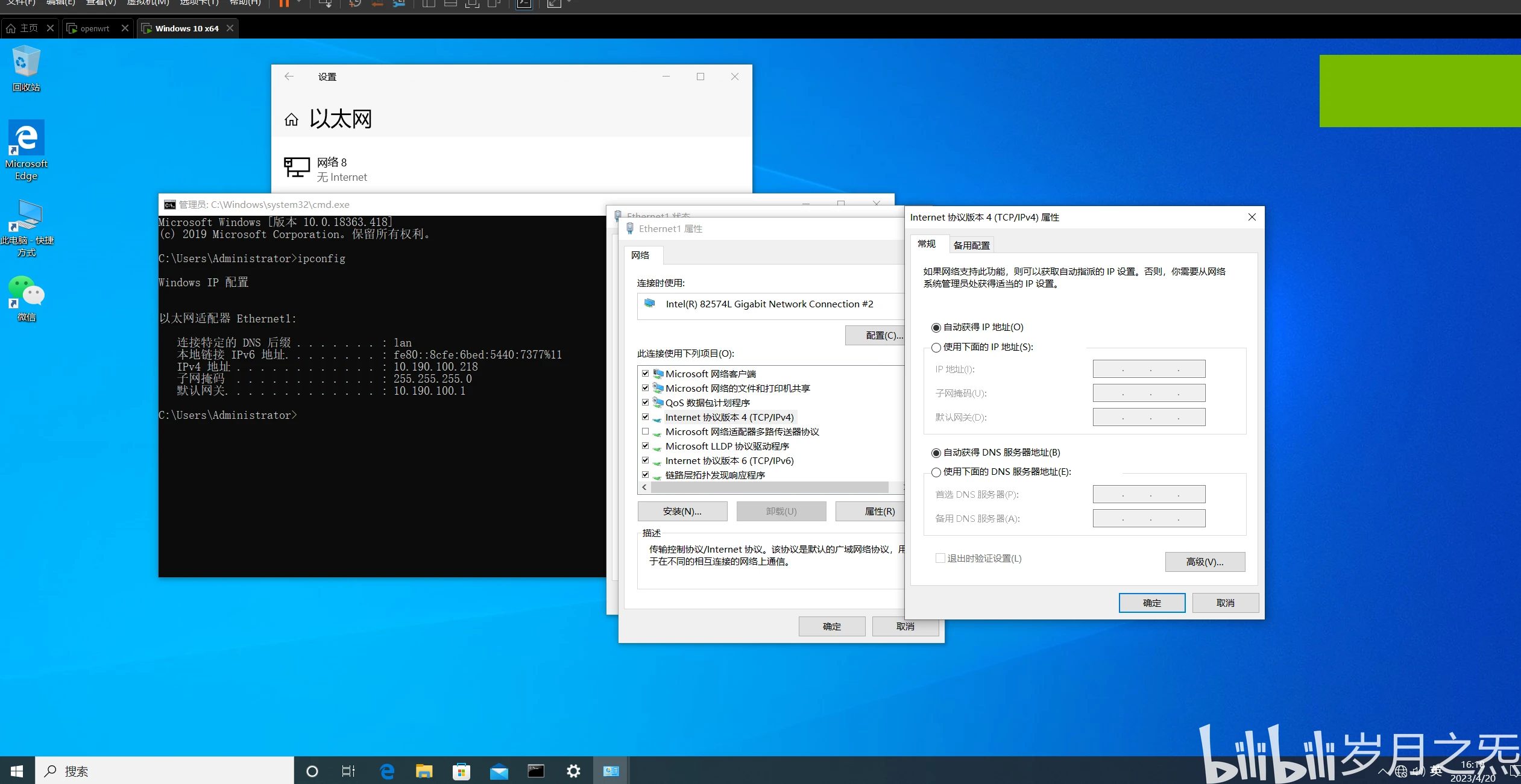Click 退出时验证设置 checkbox

(940, 558)
